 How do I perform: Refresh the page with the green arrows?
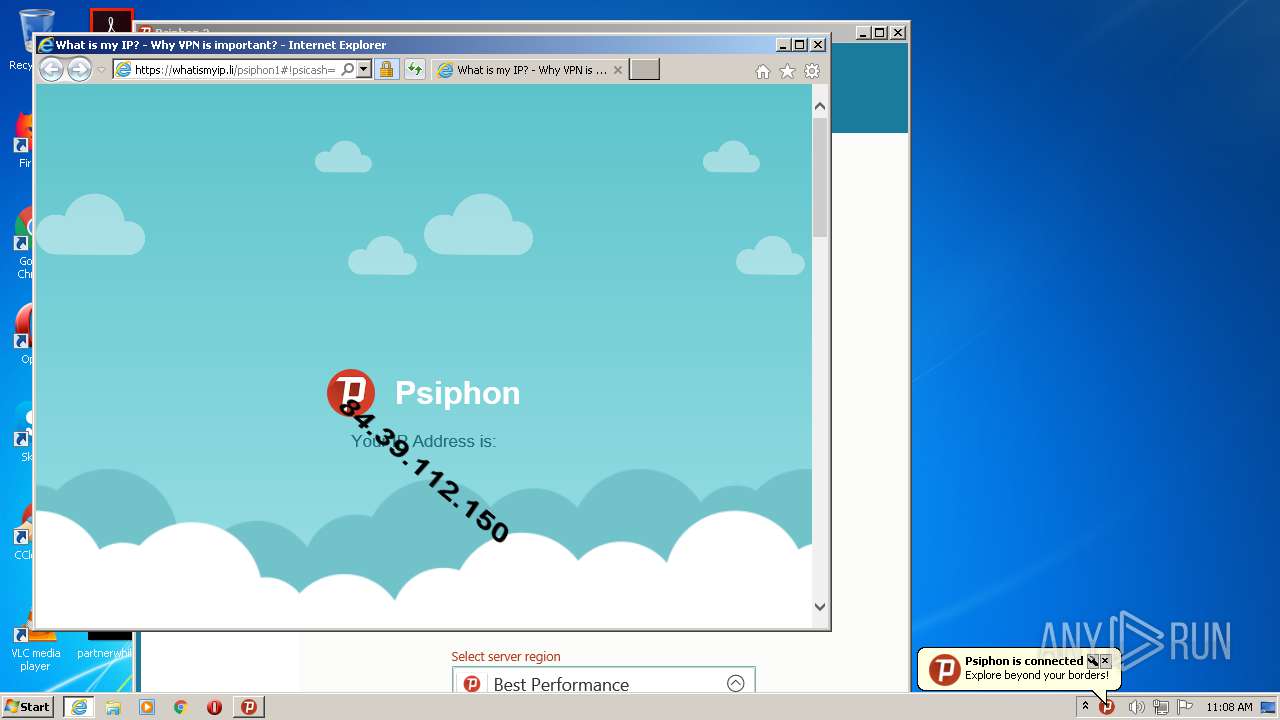pos(414,70)
